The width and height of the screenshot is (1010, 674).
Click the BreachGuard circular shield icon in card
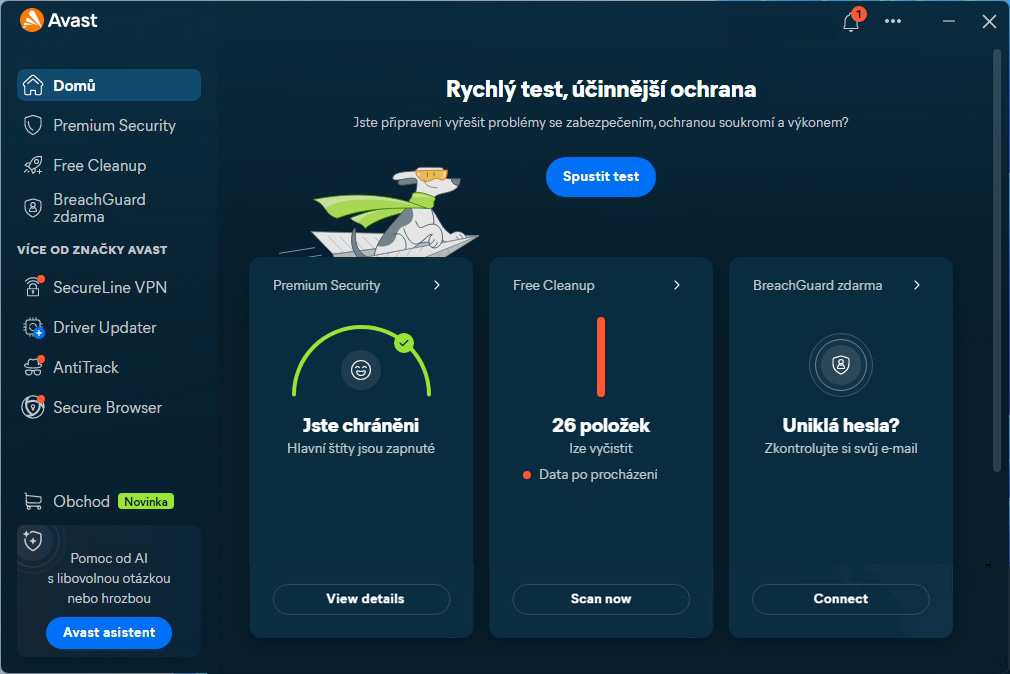tap(841, 365)
